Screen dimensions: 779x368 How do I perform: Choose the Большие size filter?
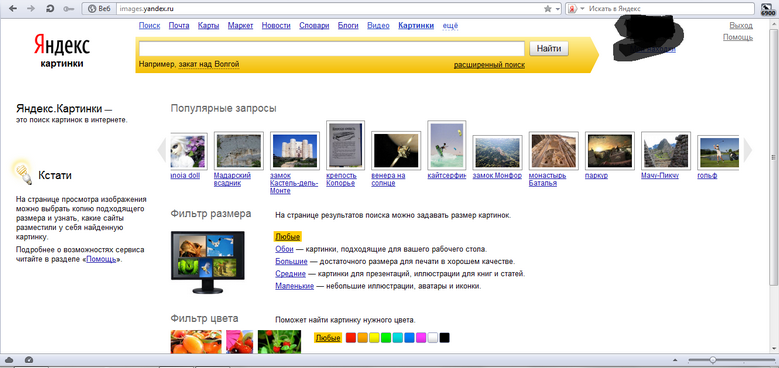pos(291,261)
